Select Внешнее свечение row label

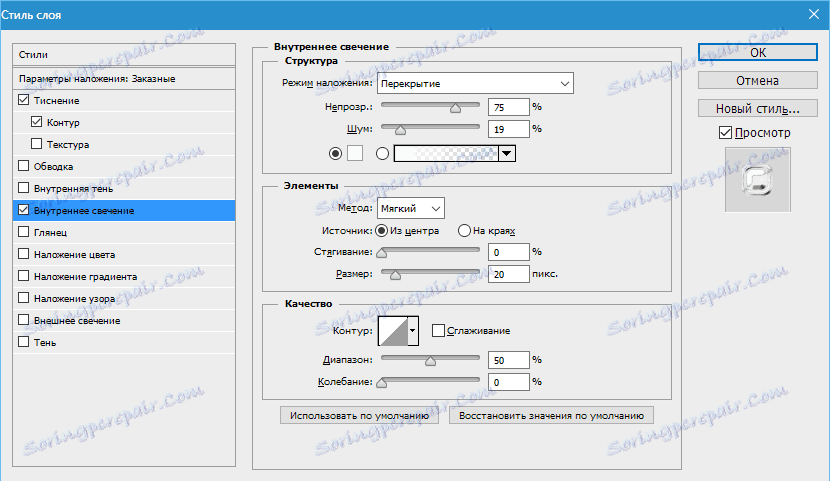77,321
